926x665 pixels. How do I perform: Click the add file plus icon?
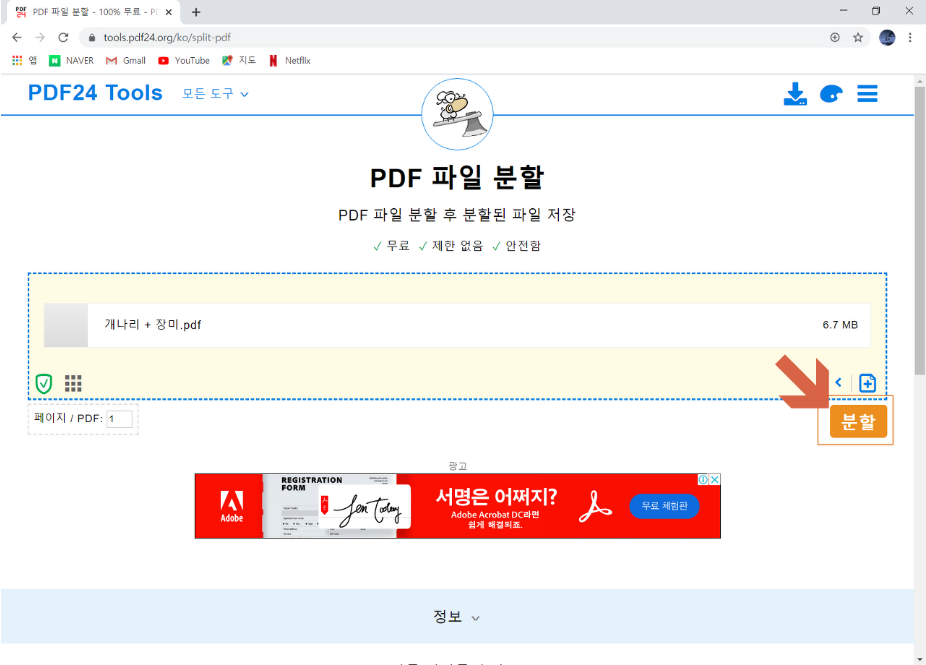coord(867,383)
